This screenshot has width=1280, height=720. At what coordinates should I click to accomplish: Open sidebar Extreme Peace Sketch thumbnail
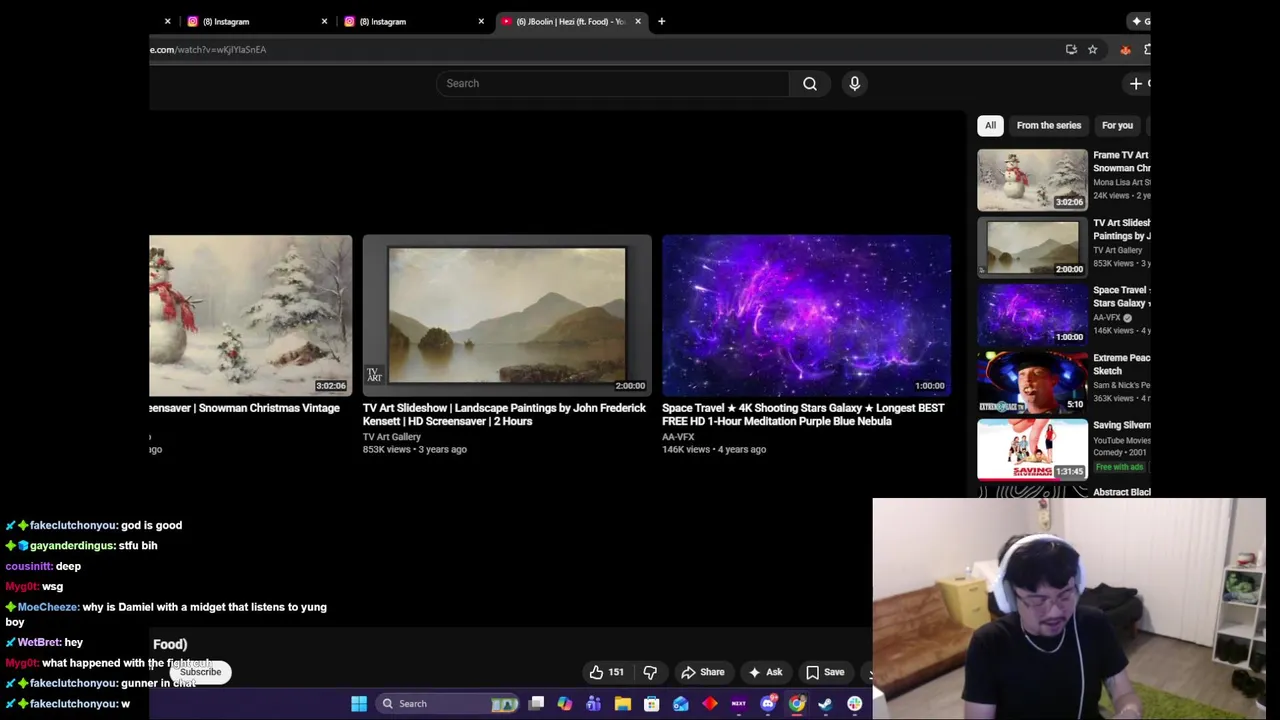coord(1032,382)
